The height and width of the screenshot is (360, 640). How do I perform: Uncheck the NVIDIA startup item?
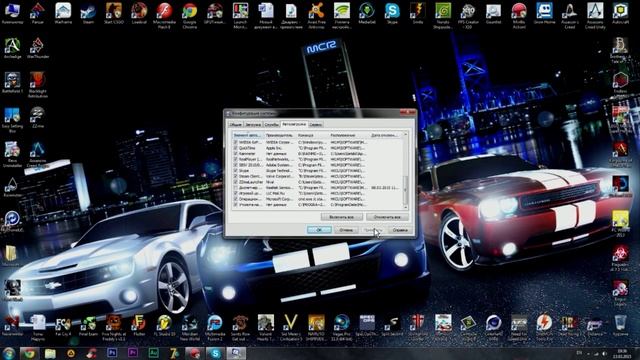(236, 142)
